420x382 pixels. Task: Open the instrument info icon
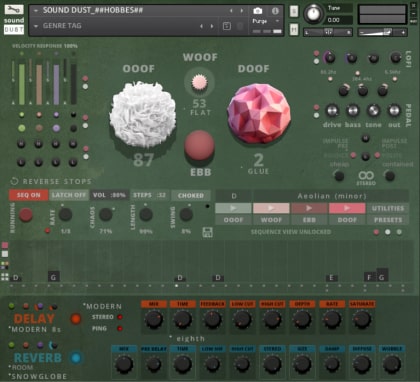[x=275, y=11]
